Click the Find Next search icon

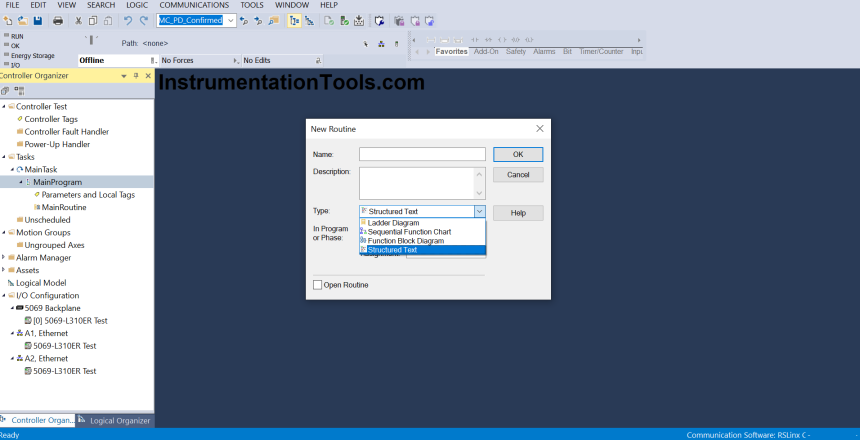click(258, 21)
